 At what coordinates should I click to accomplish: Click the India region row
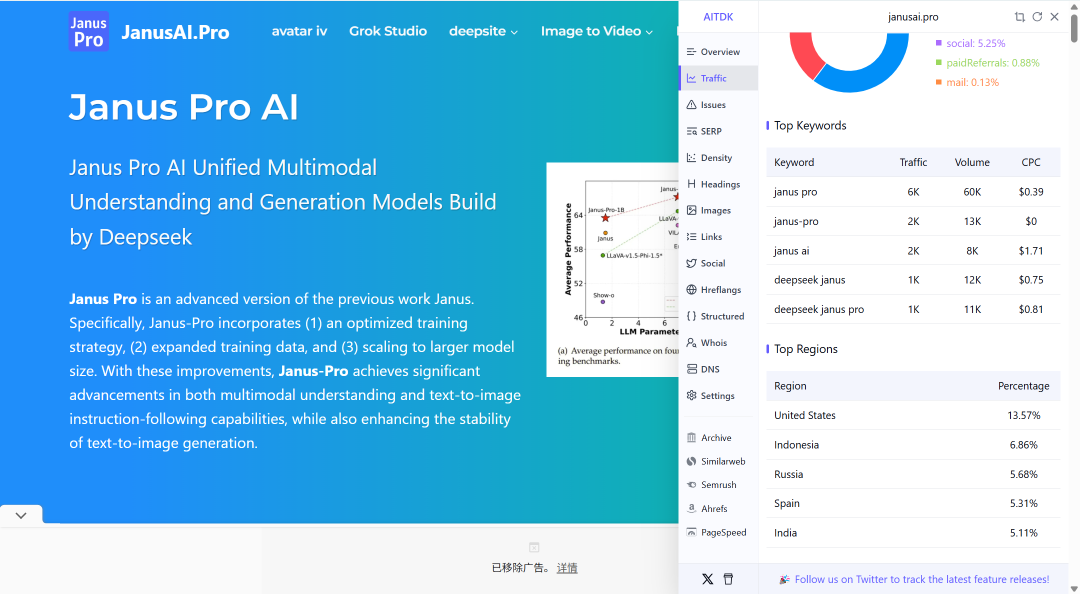(x=913, y=533)
